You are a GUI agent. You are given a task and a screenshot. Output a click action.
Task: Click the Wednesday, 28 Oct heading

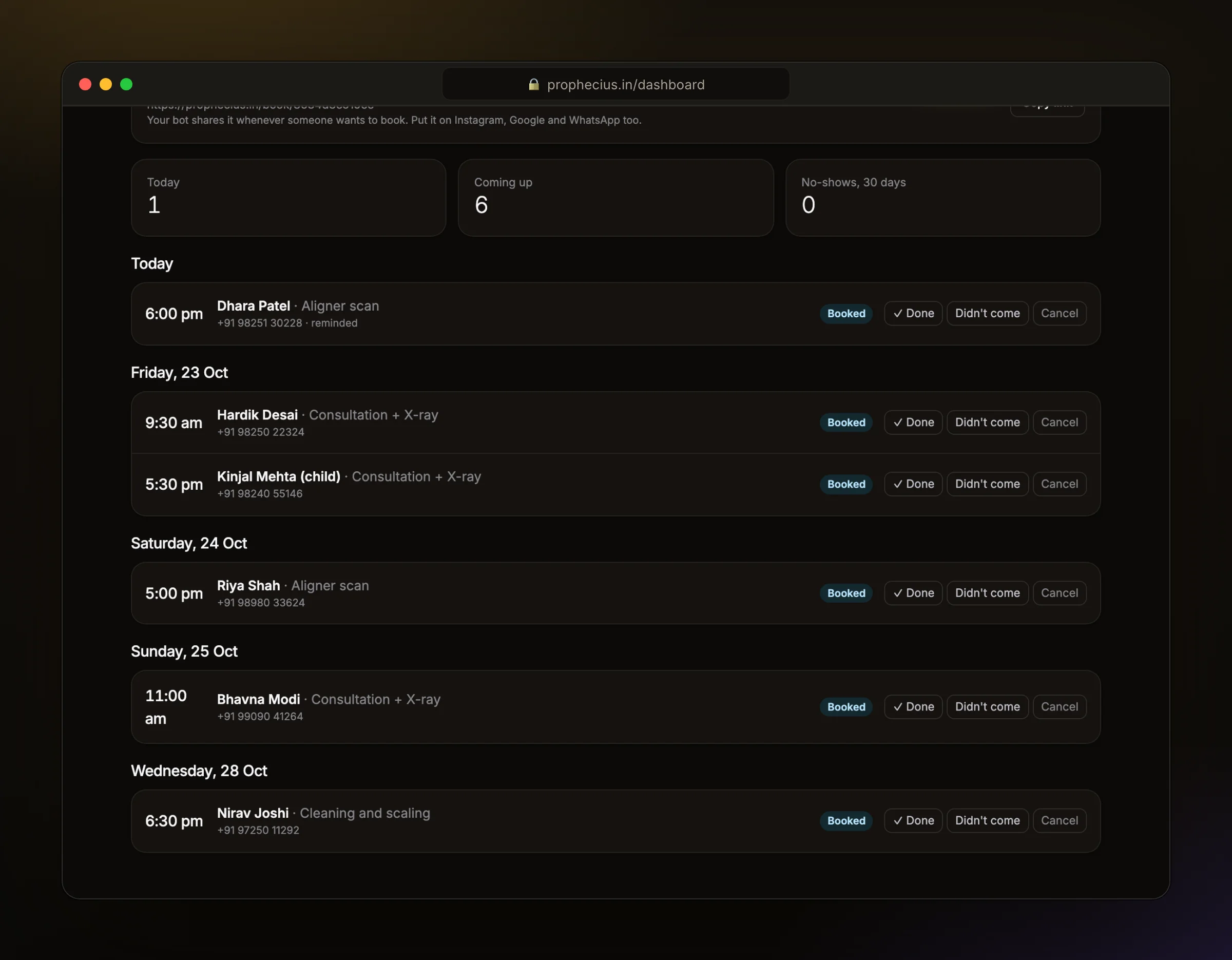tap(199, 771)
